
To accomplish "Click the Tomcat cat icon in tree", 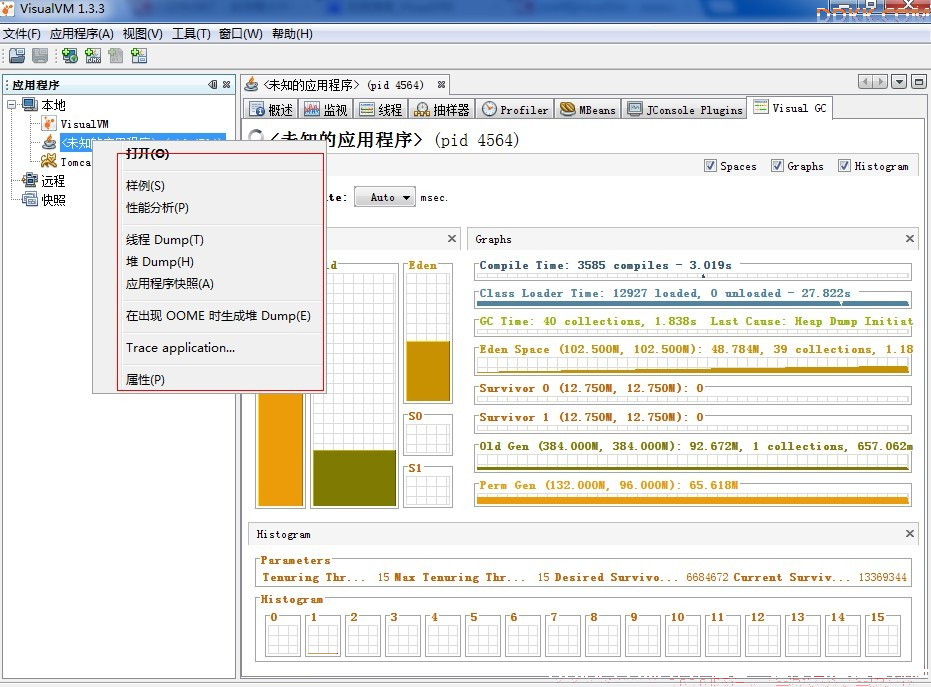I will point(49,160).
